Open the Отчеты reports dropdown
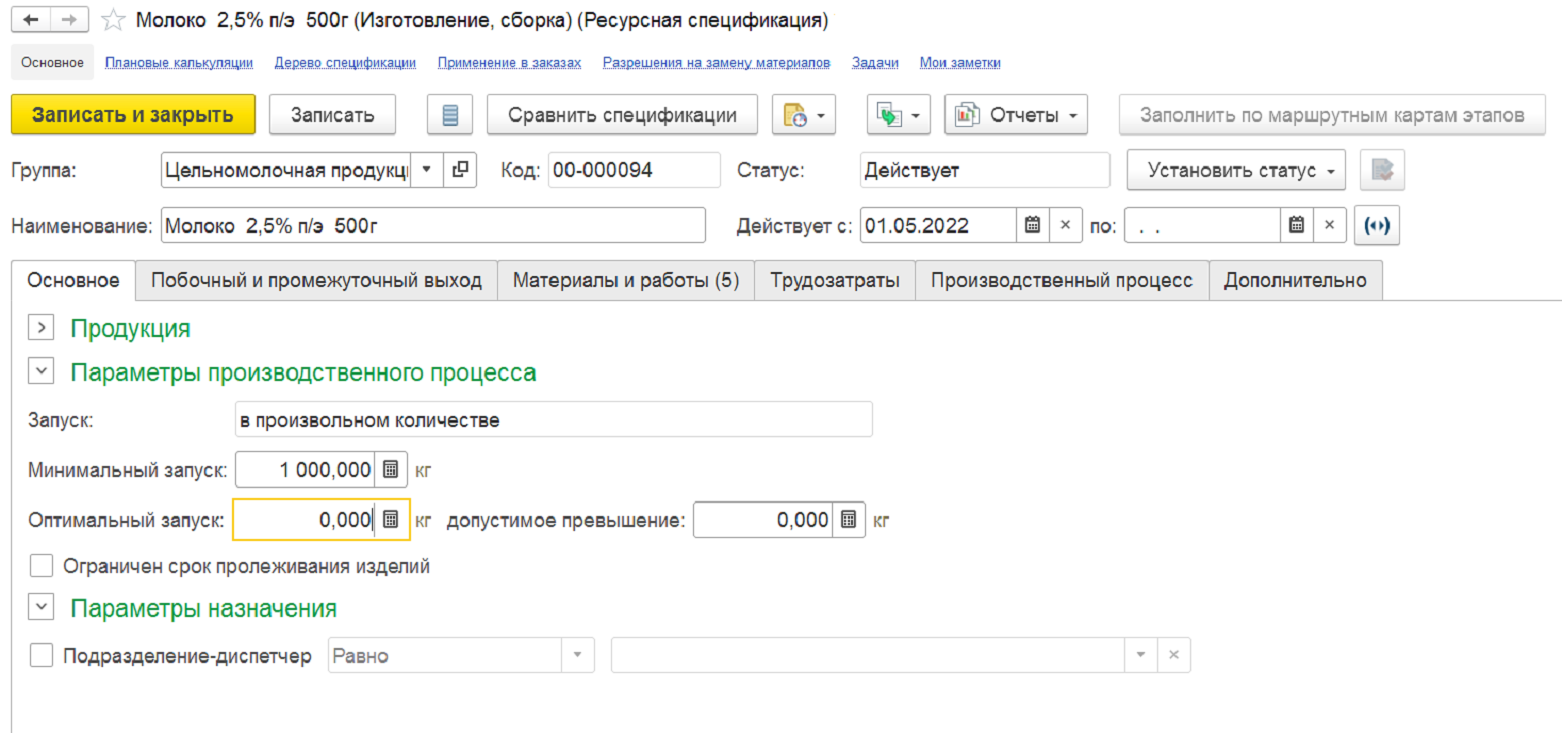 [1015, 115]
